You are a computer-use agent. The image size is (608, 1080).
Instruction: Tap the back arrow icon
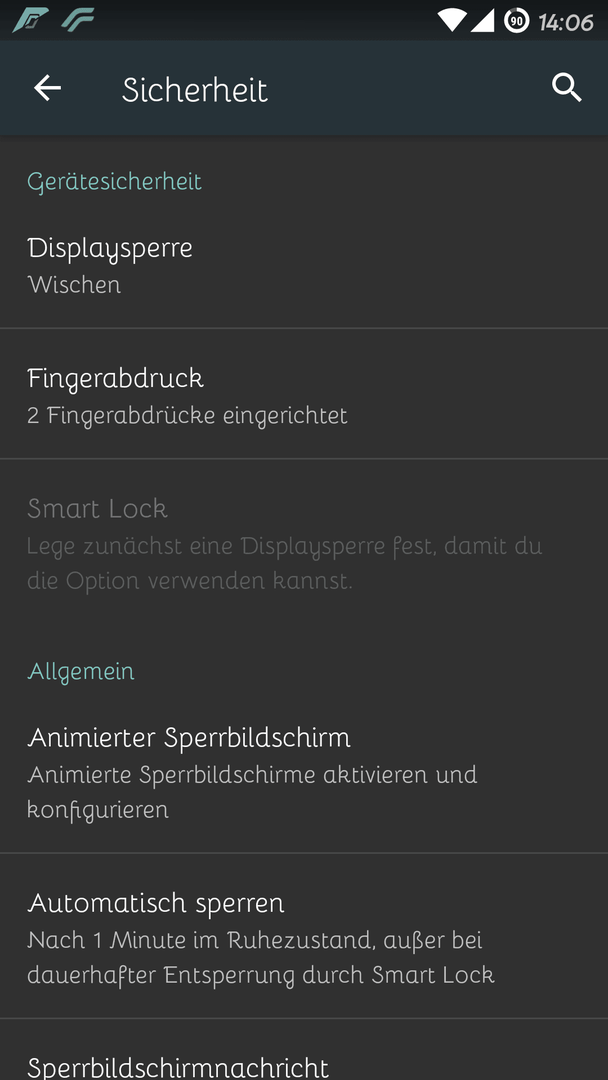tap(48, 88)
